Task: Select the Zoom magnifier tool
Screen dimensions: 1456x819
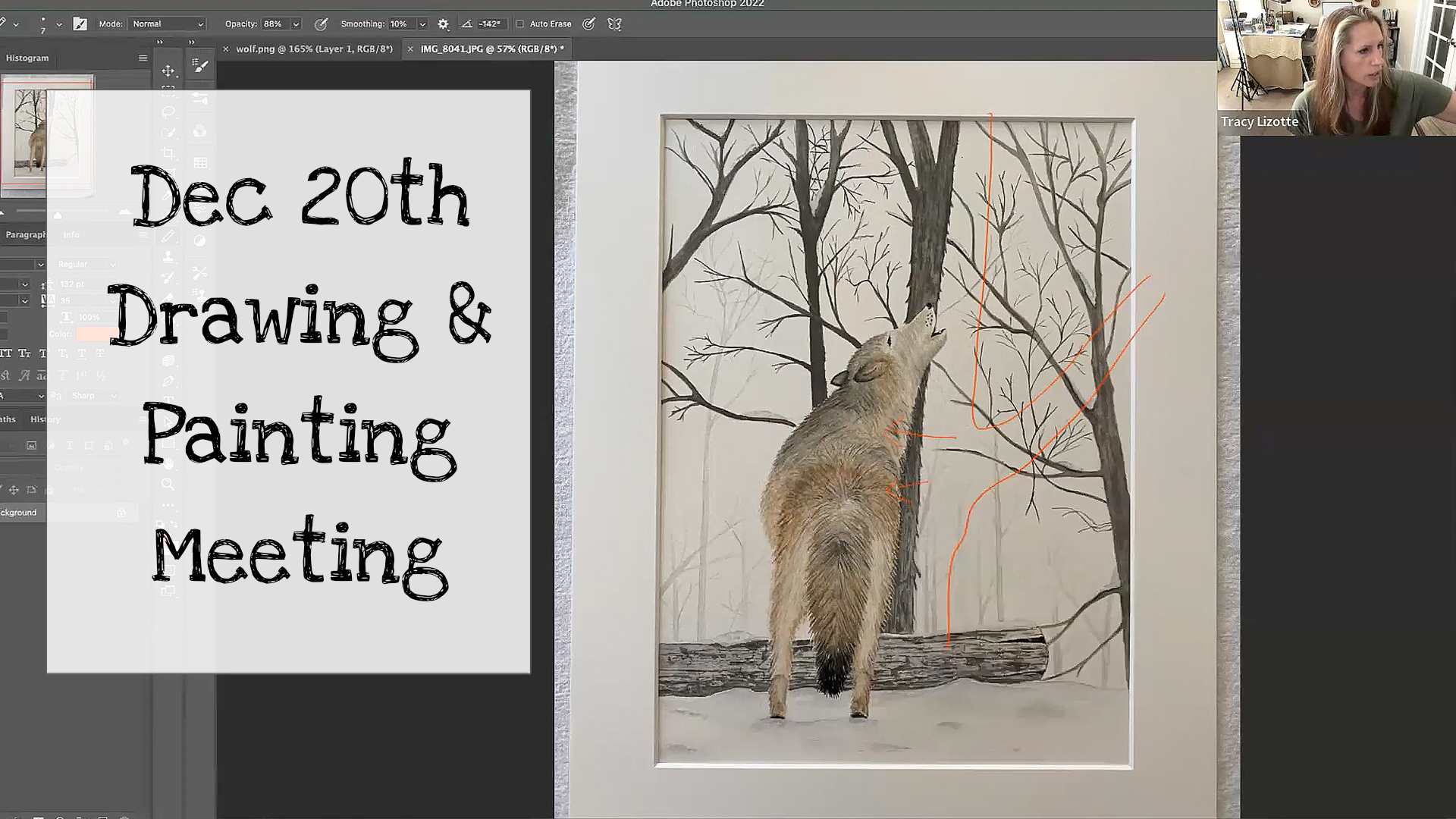Action: (x=168, y=484)
